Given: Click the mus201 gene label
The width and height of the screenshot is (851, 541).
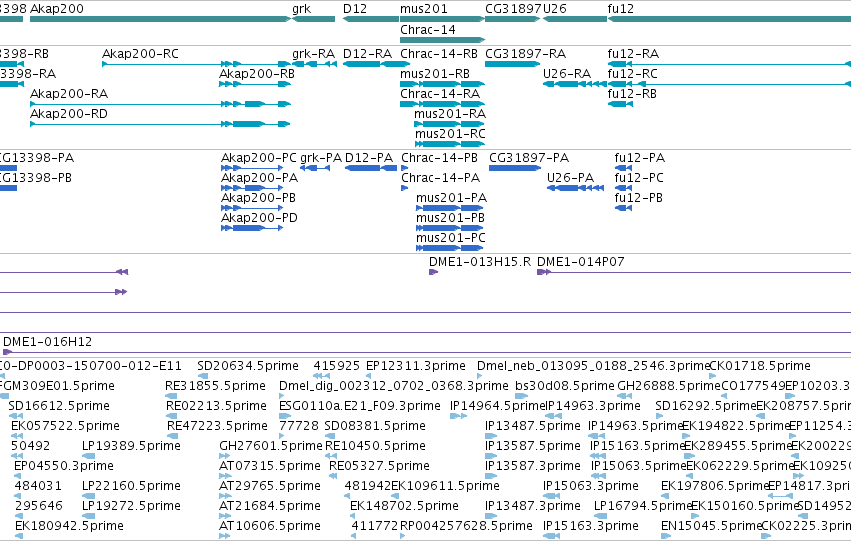Looking at the screenshot, I should coord(424,9).
